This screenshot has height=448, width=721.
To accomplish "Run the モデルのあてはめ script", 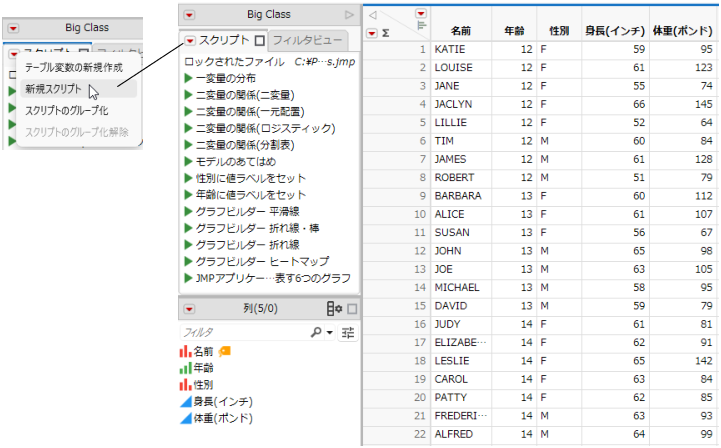I will coord(188,161).
